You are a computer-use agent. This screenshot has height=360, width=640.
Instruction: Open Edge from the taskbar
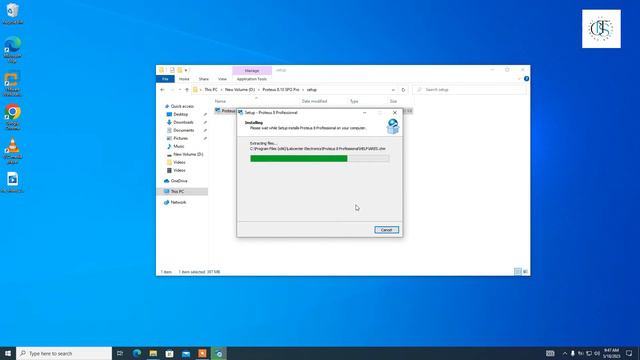[137, 353]
